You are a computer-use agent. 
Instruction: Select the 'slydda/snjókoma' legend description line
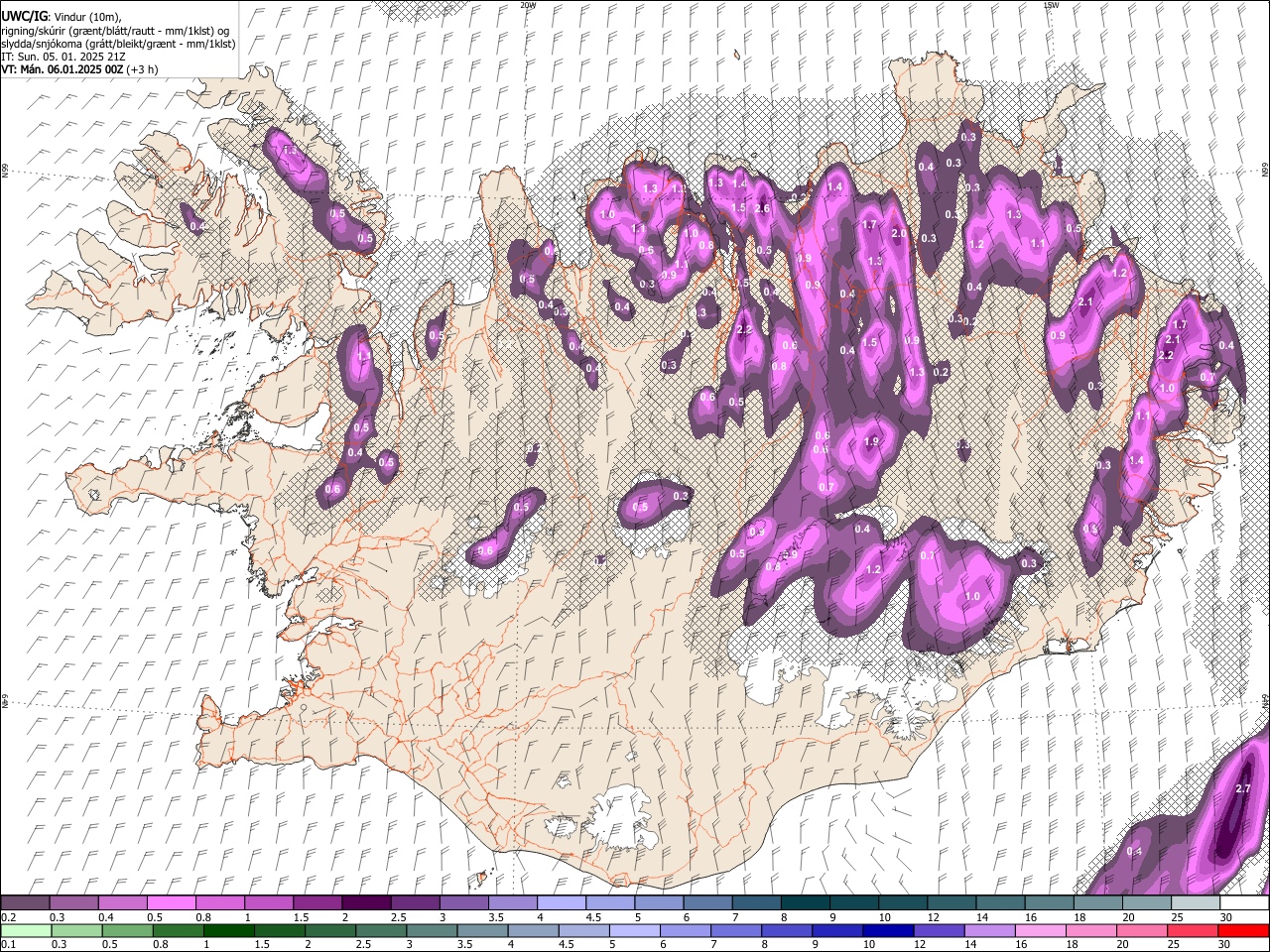[118, 44]
